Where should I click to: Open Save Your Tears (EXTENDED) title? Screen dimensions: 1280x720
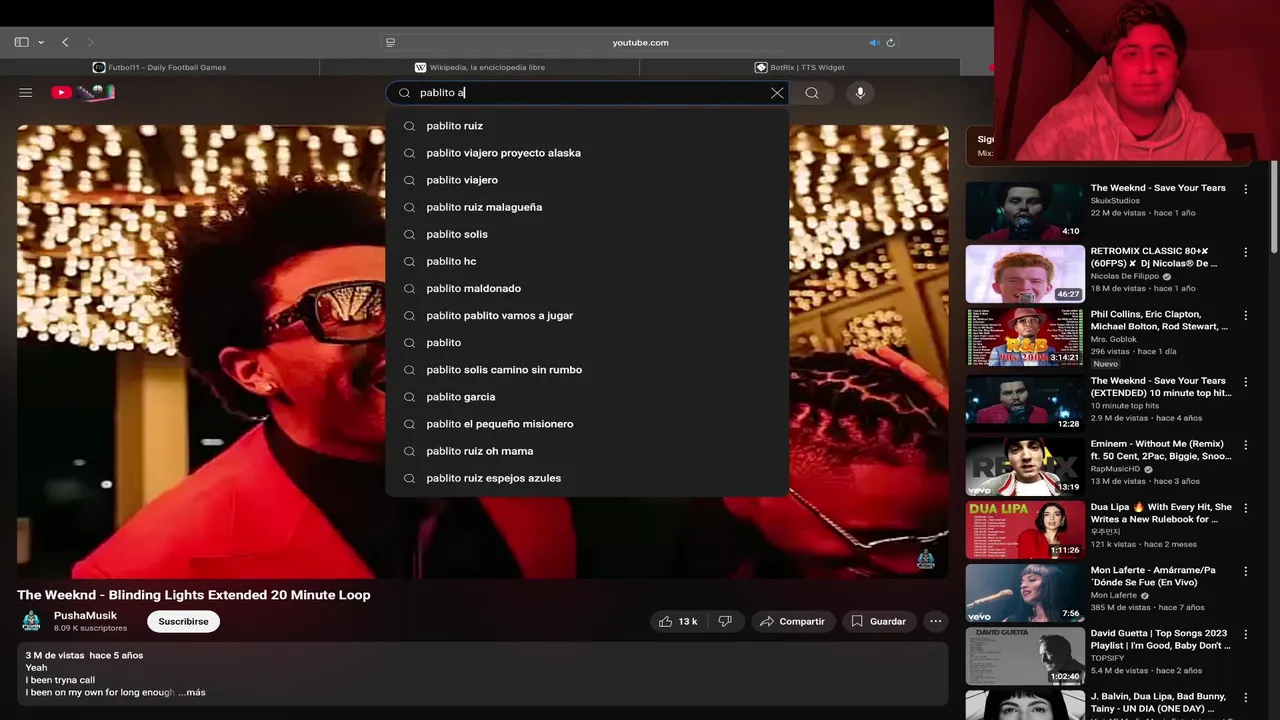pyautogui.click(x=1159, y=387)
